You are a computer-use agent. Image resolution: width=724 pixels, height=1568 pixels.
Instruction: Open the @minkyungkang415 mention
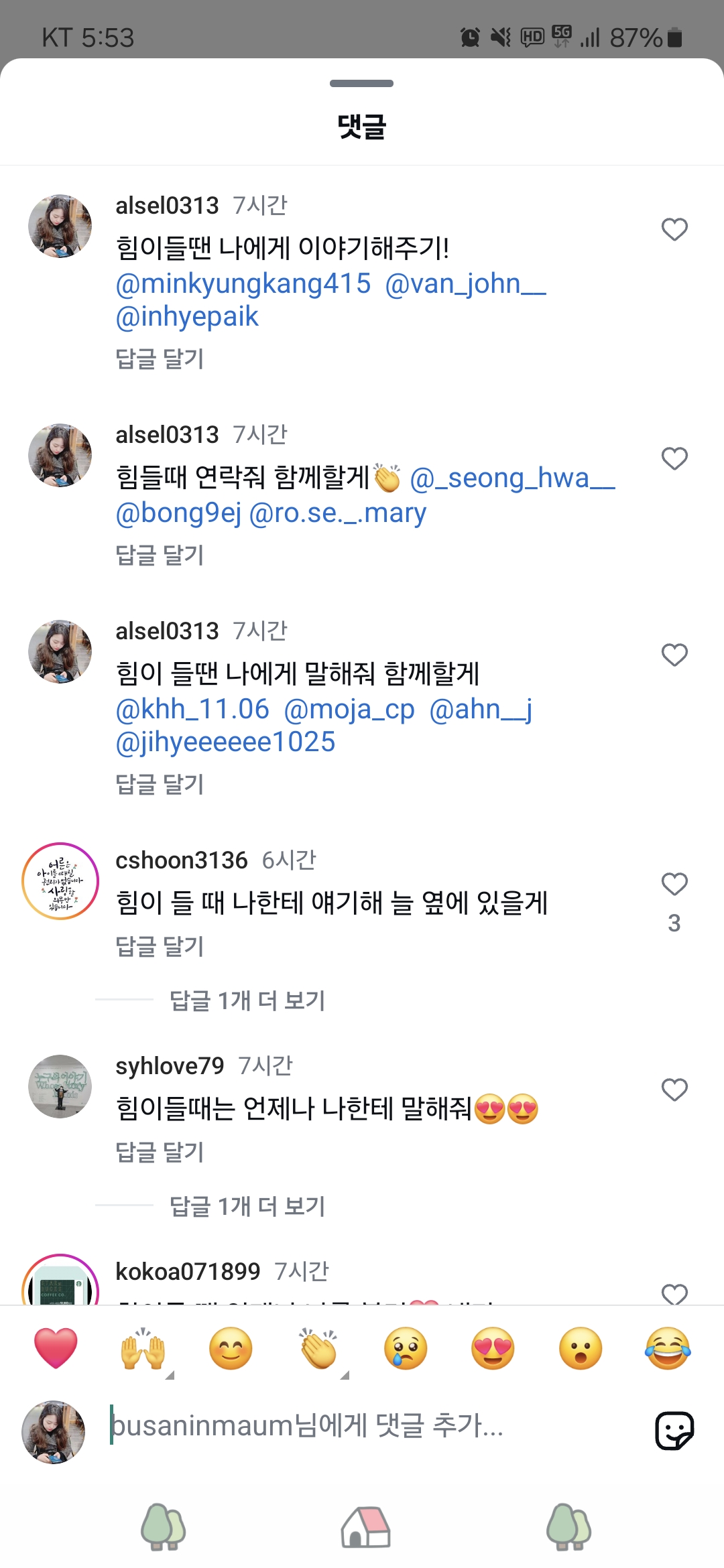(x=243, y=284)
